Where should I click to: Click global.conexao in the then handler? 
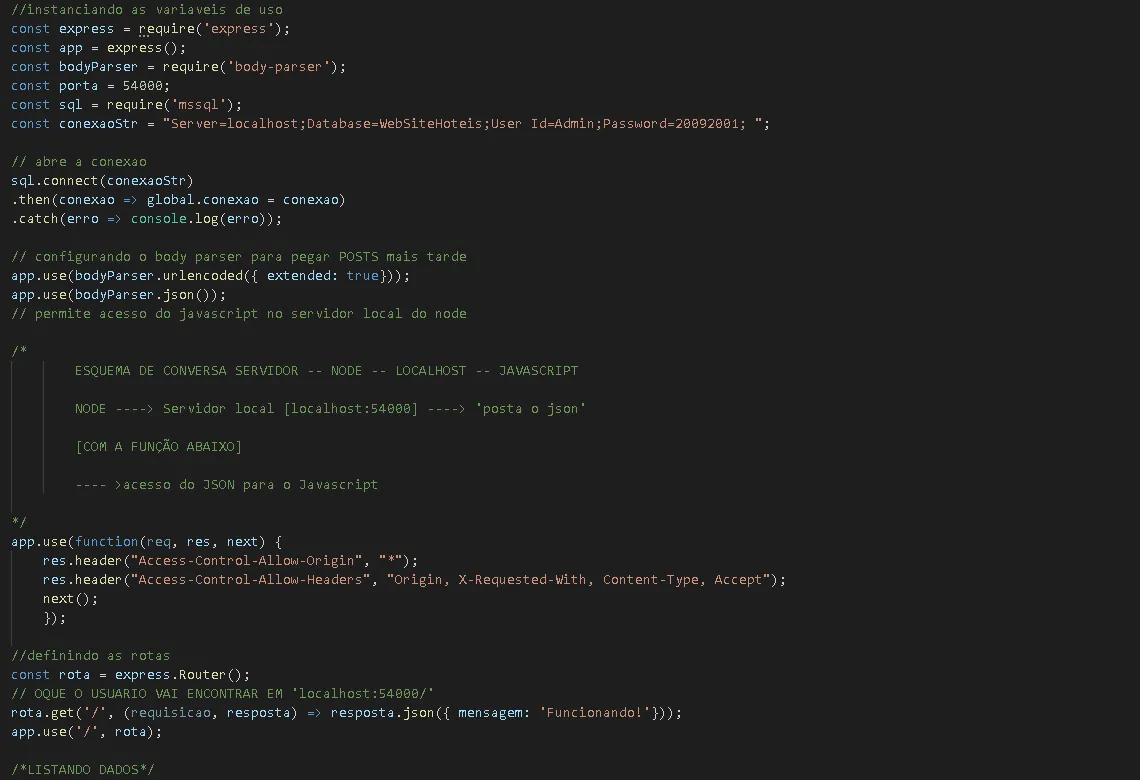[x=209, y=200]
